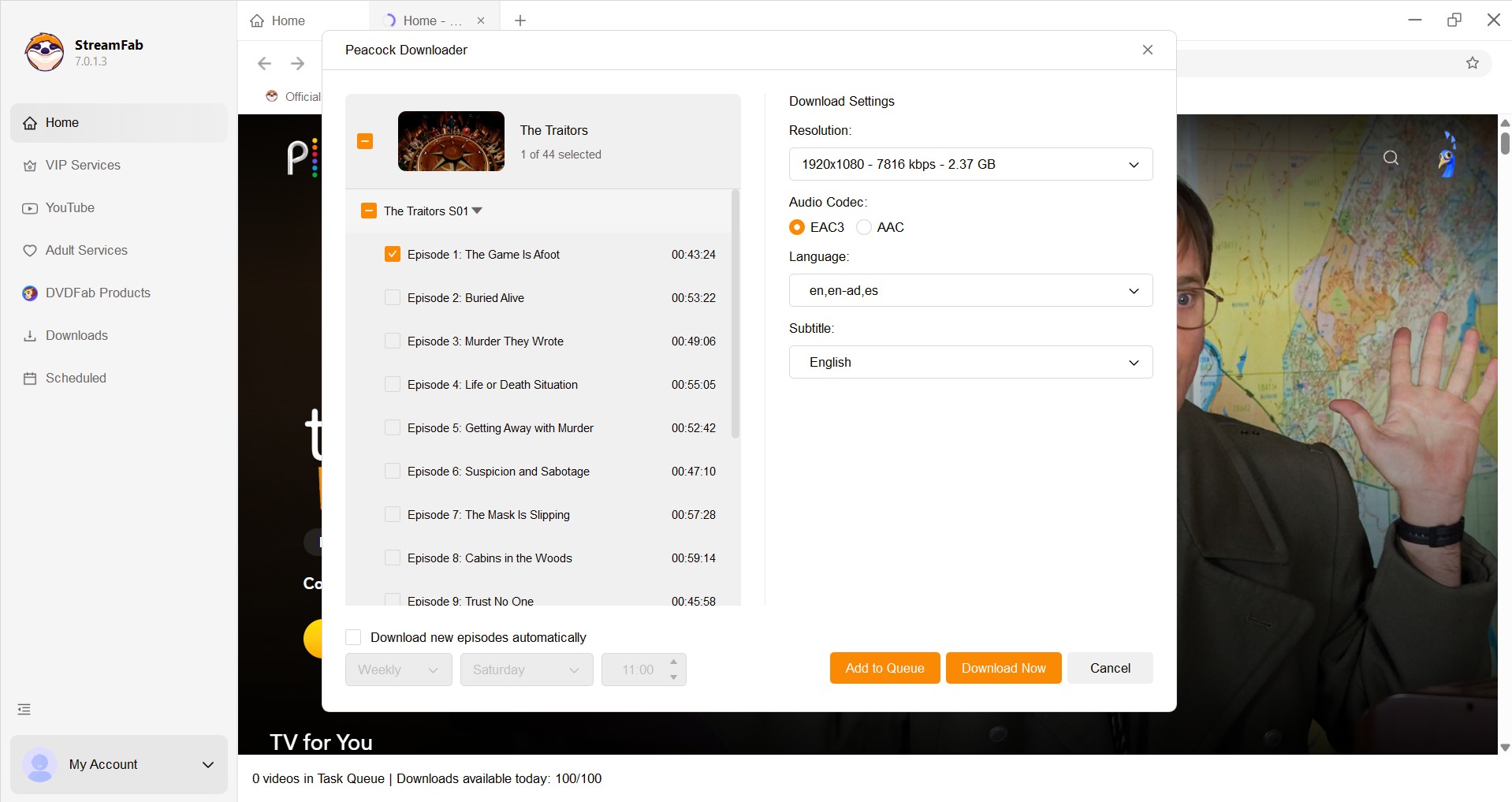Check Episode 4: Life or Death Situation
1512x802 pixels.
[x=392, y=385]
